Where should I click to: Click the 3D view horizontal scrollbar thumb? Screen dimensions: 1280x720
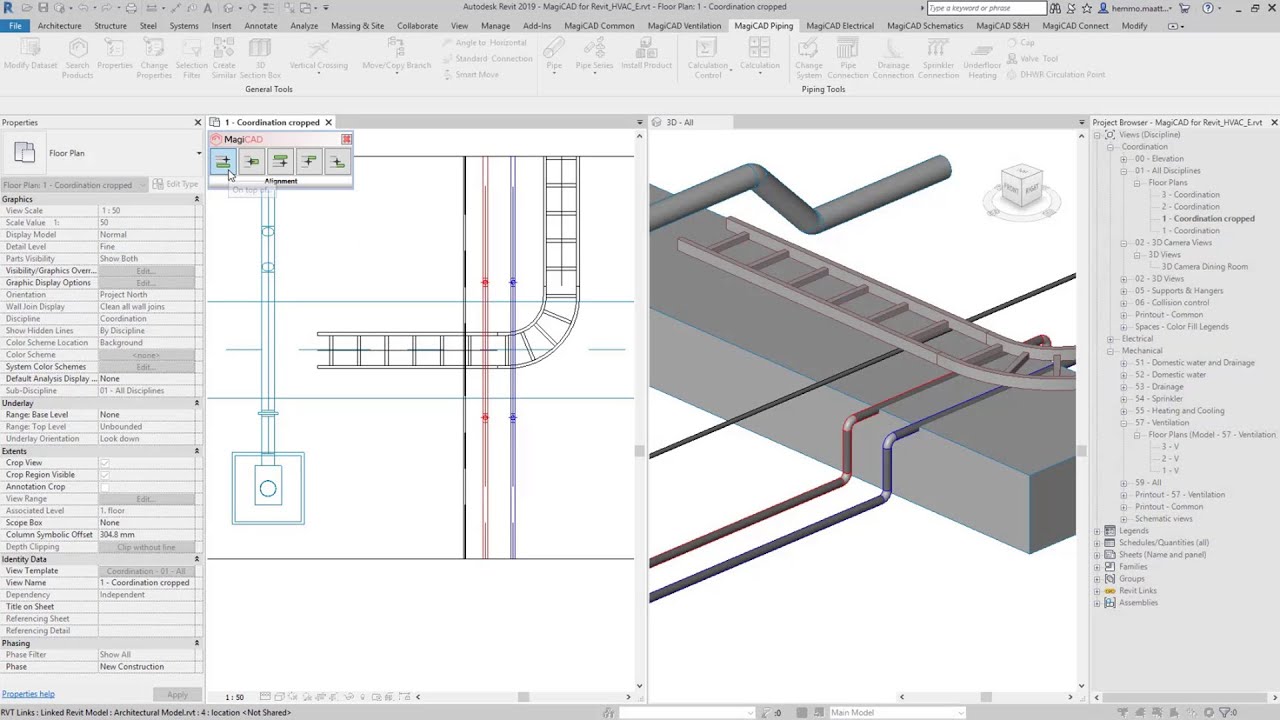pos(986,697)
